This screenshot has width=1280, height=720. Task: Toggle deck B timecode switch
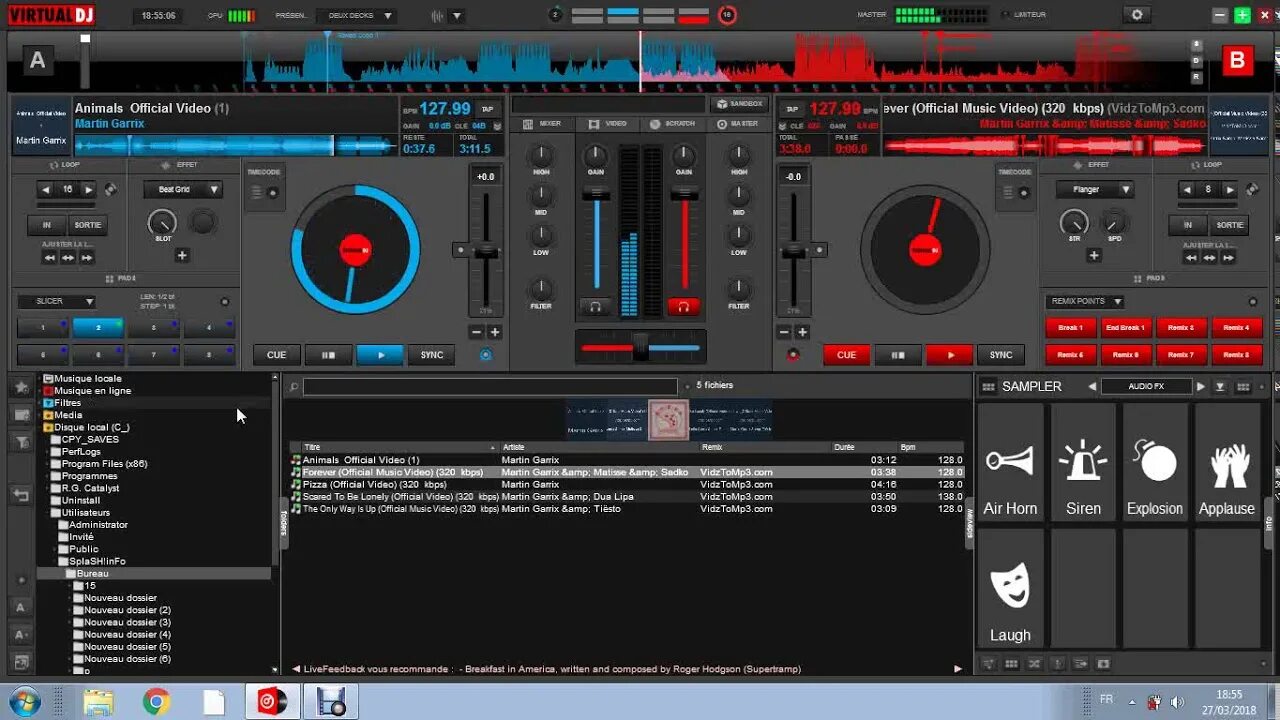[x=1022, y=193]
